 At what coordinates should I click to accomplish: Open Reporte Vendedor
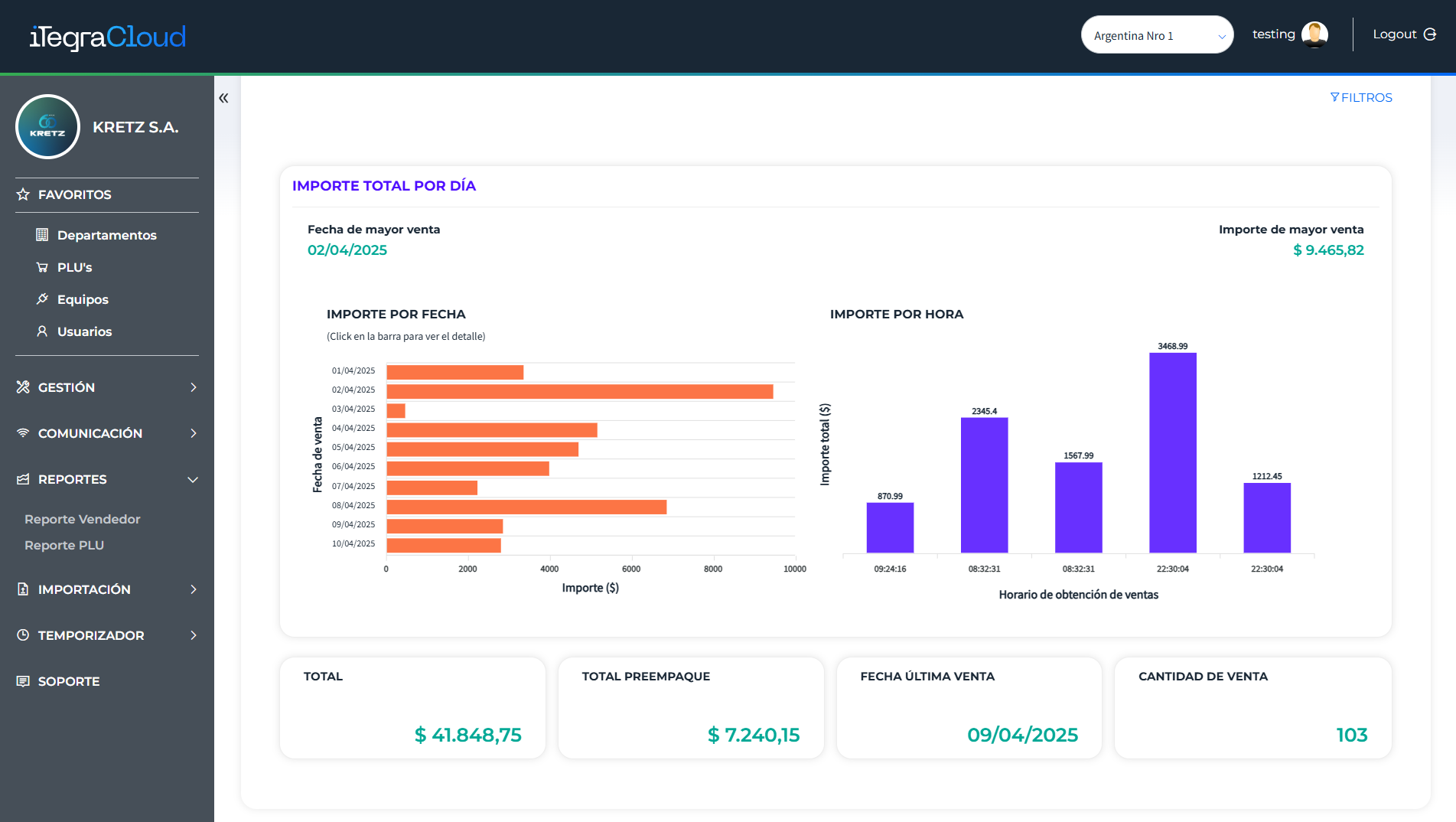tap(83, 519)
